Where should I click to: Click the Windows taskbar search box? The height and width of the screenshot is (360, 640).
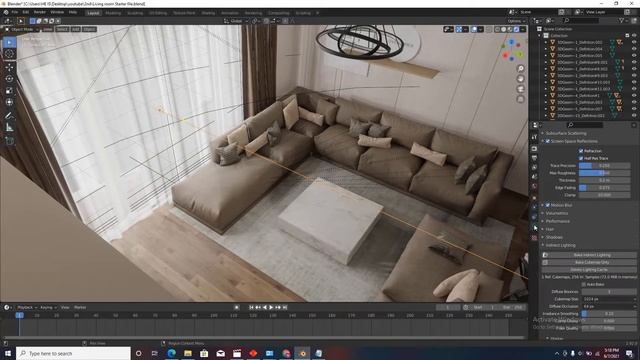(74, 353)
